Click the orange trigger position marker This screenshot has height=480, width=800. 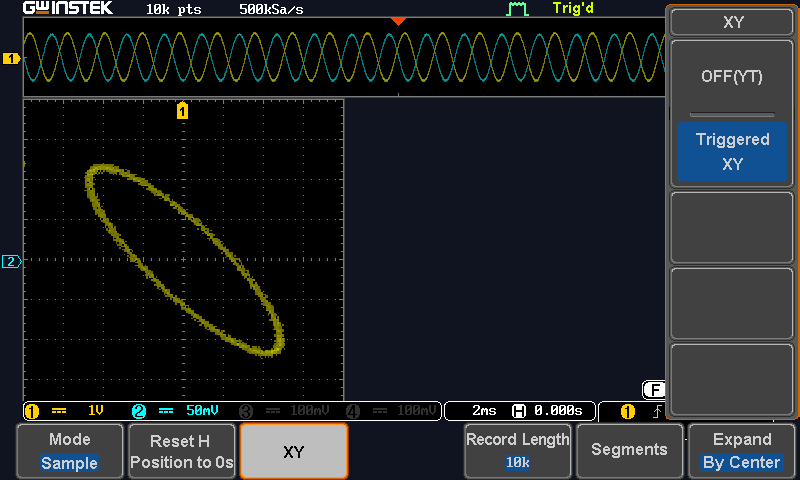click(x=398, y=21)
